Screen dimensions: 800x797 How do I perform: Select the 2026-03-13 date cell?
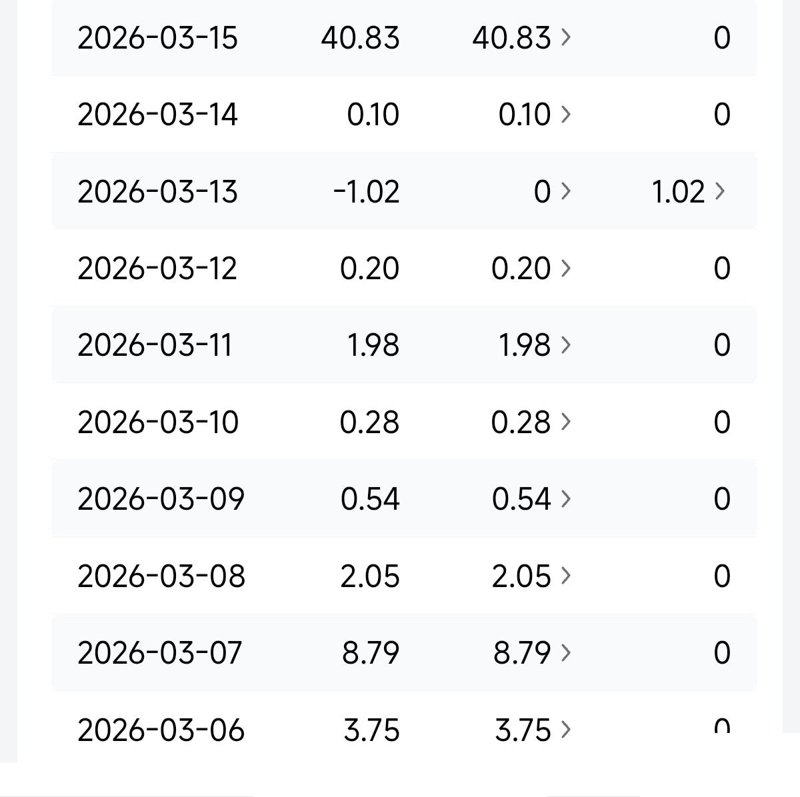(157, 192)
